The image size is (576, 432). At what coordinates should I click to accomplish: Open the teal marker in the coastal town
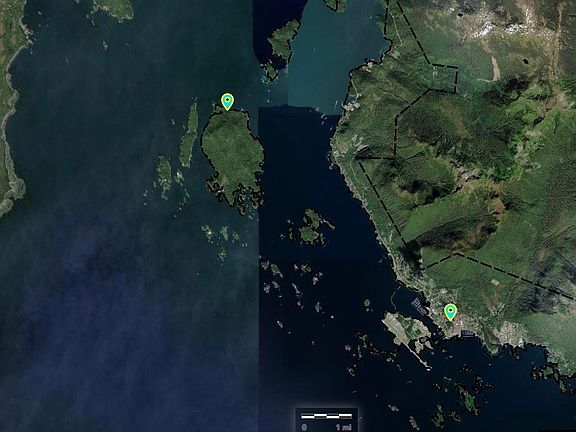click(x=450, y=312)
